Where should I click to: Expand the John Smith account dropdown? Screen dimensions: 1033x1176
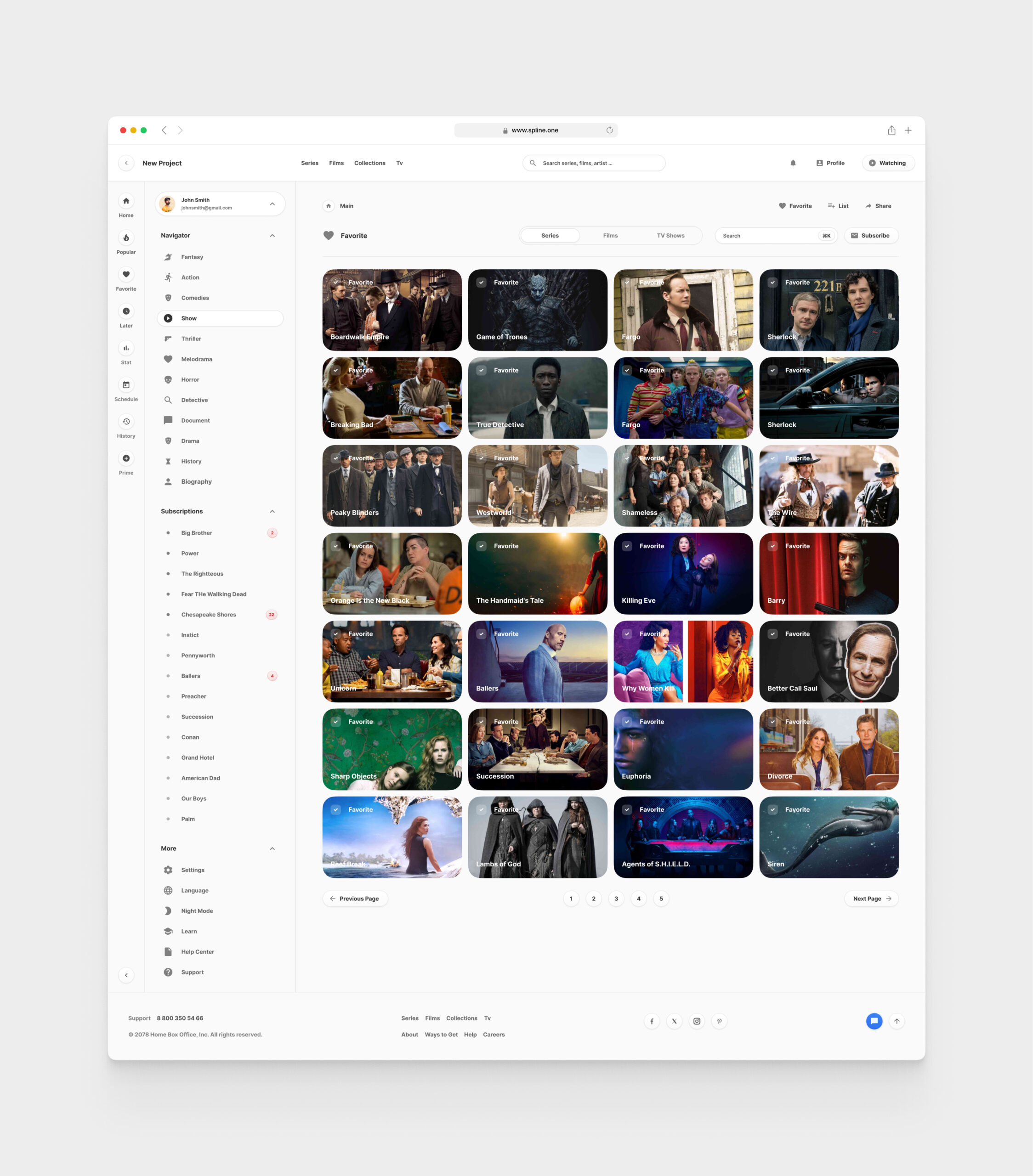click(272, 204)
